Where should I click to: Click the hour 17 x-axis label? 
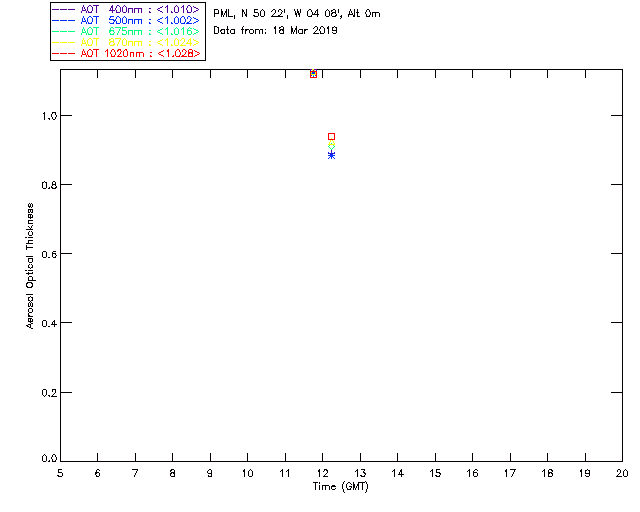510,473
